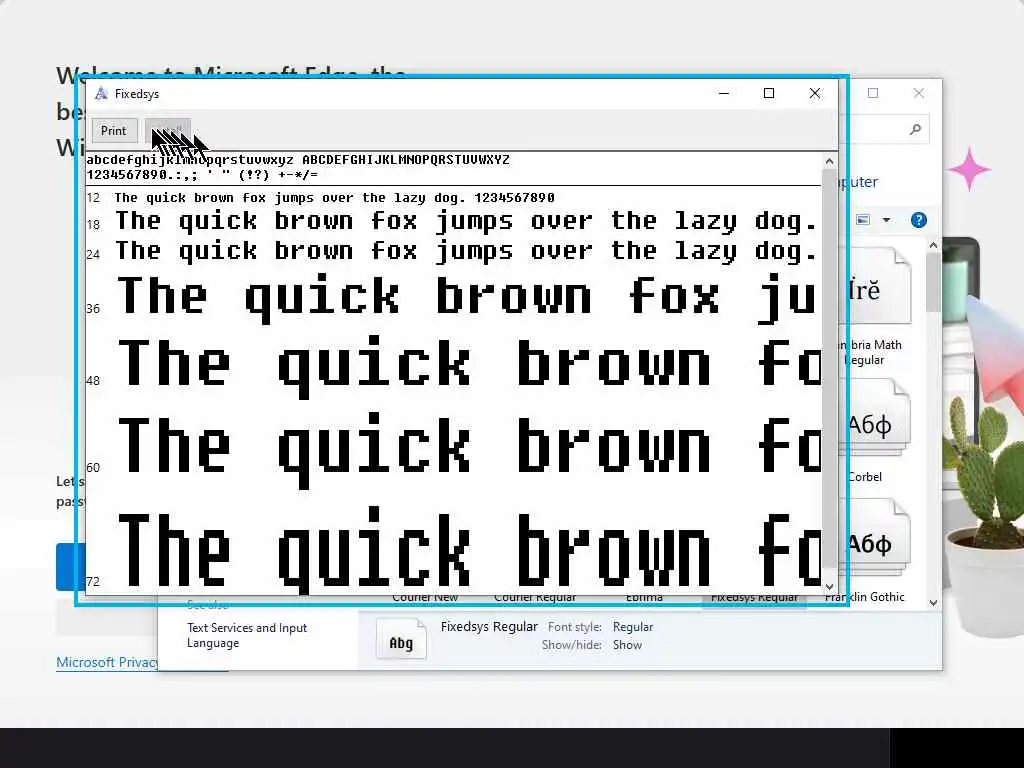Close the Fonts control panel window
Image resolution: width=1024 pixels, height=768 pixels.
(x=919, y=93)
